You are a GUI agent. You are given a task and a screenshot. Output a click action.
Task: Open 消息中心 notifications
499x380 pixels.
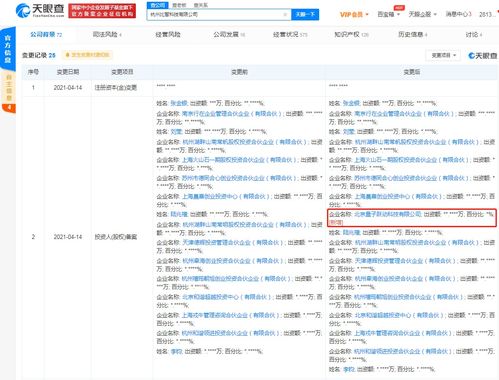(458, 14)
